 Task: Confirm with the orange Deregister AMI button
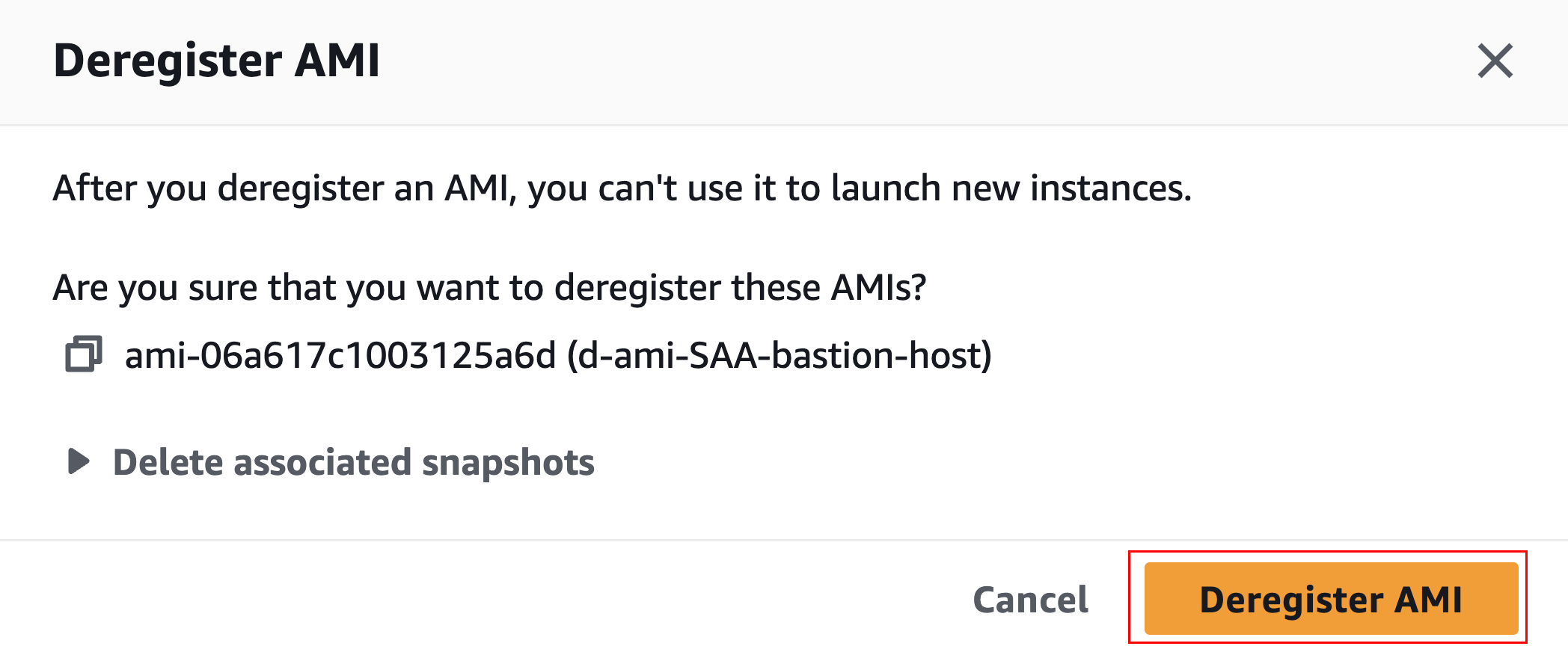tap(1330, 599)
